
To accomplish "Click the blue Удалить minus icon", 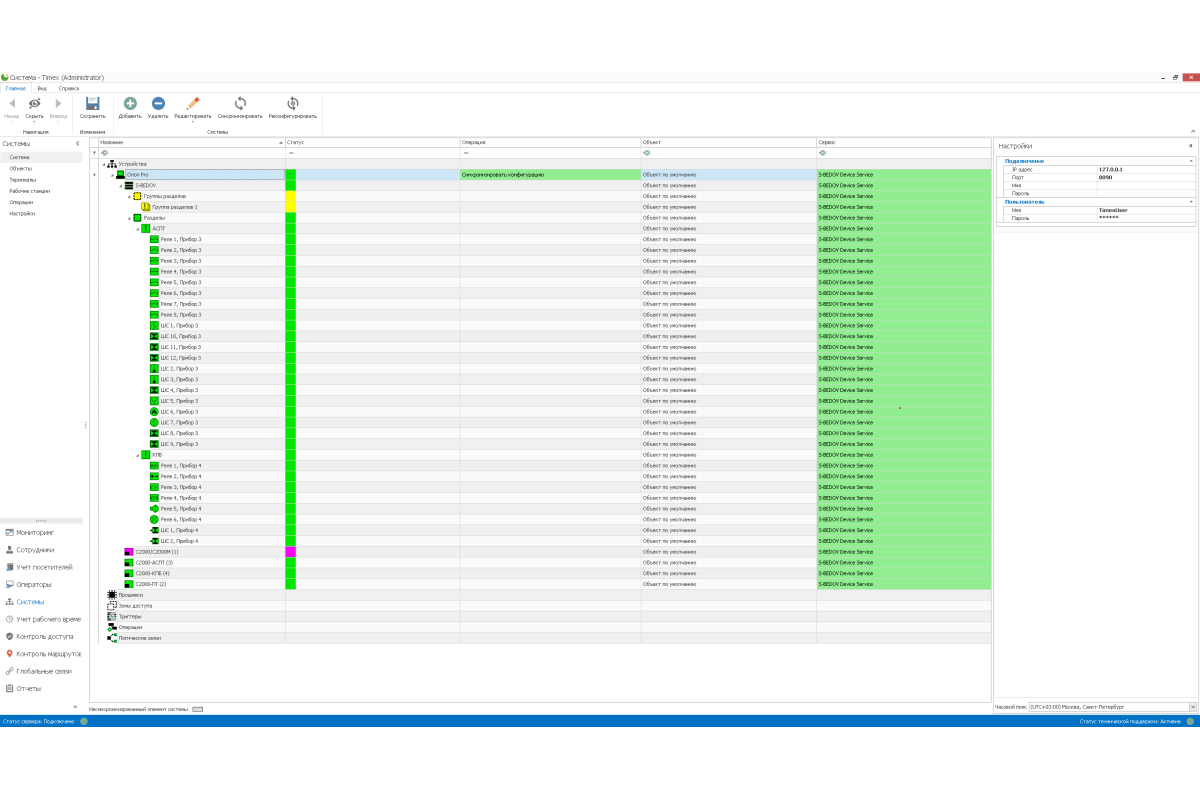I will 158,103.
